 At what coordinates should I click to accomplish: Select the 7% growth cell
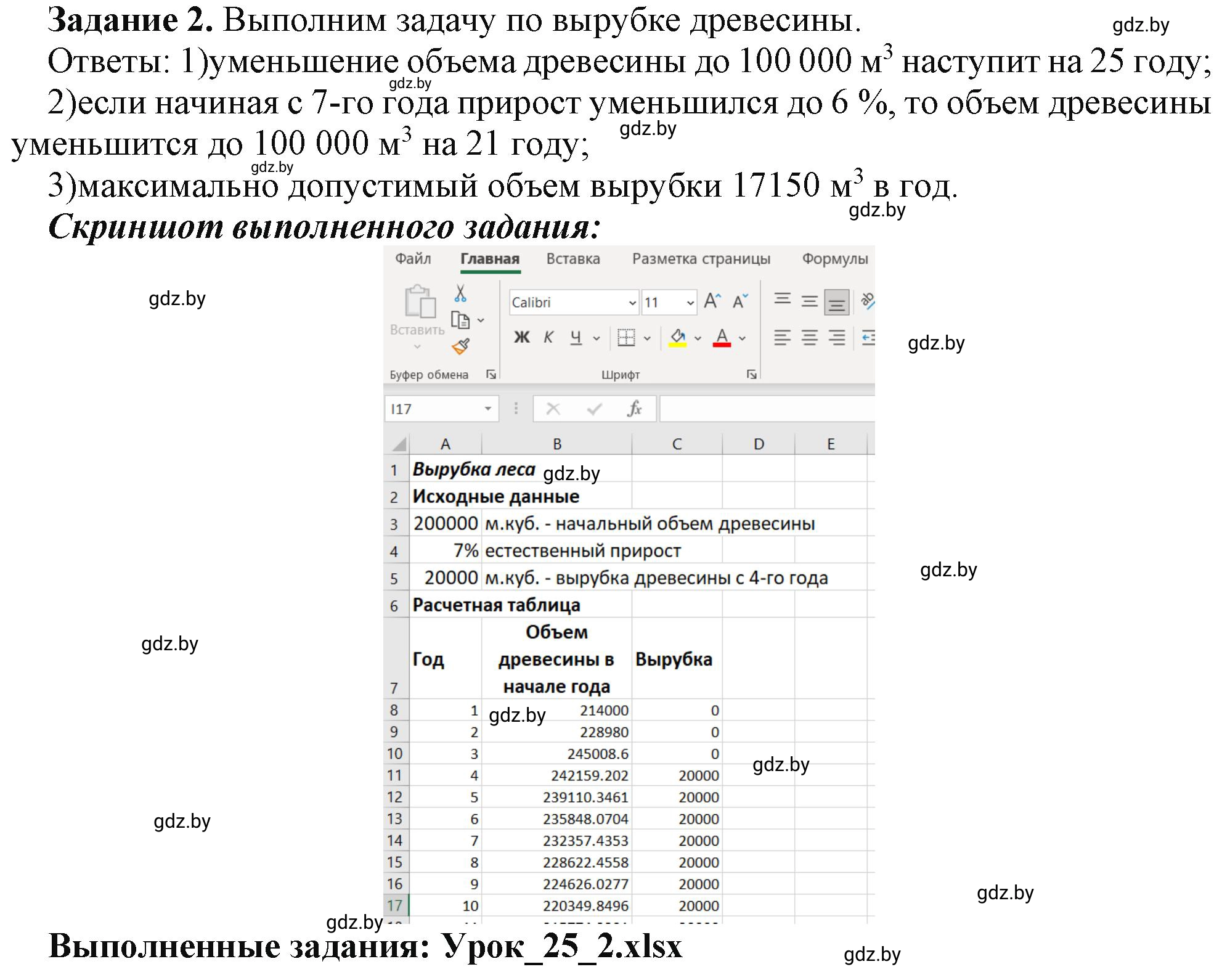[x=446, y=551]
